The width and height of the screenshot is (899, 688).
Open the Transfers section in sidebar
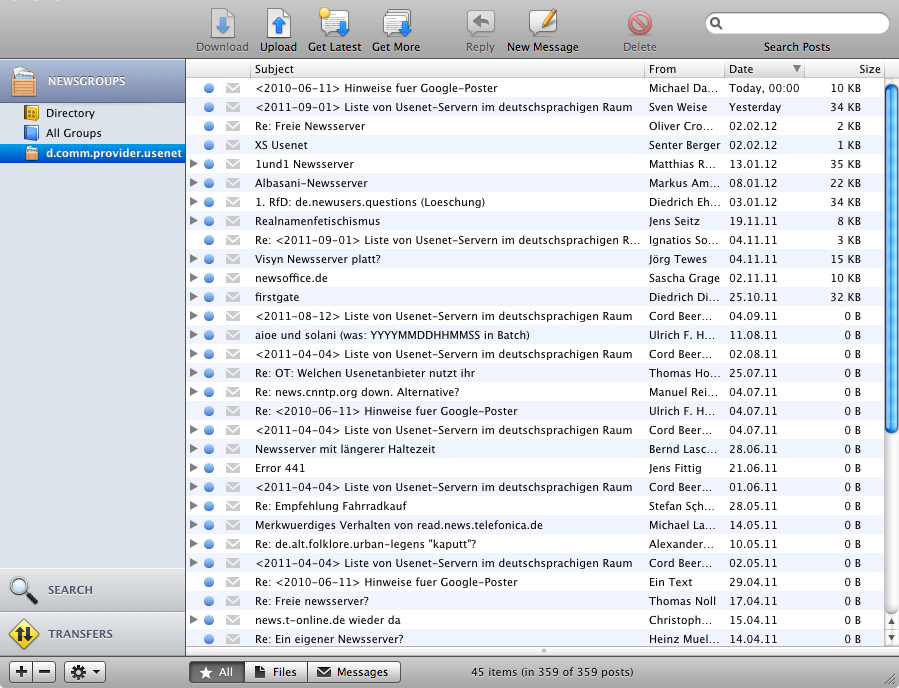(x=80, y=634)
